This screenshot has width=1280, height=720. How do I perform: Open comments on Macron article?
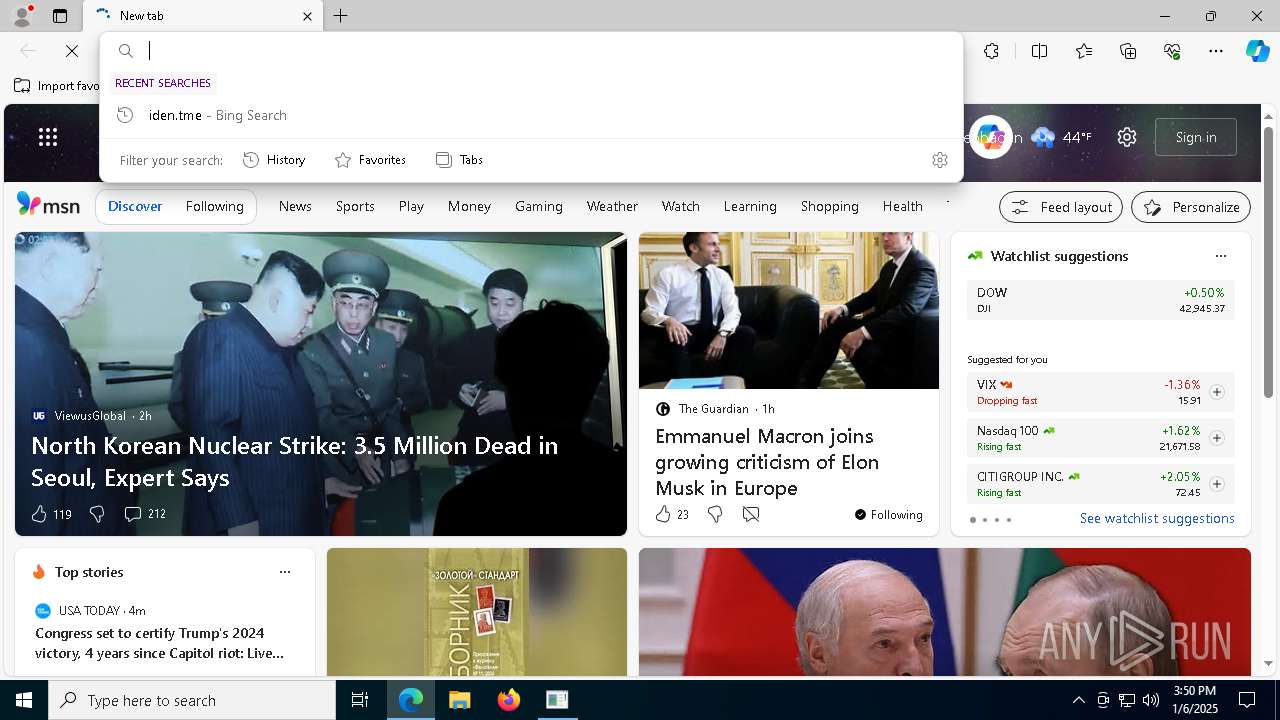coord(751,514)
